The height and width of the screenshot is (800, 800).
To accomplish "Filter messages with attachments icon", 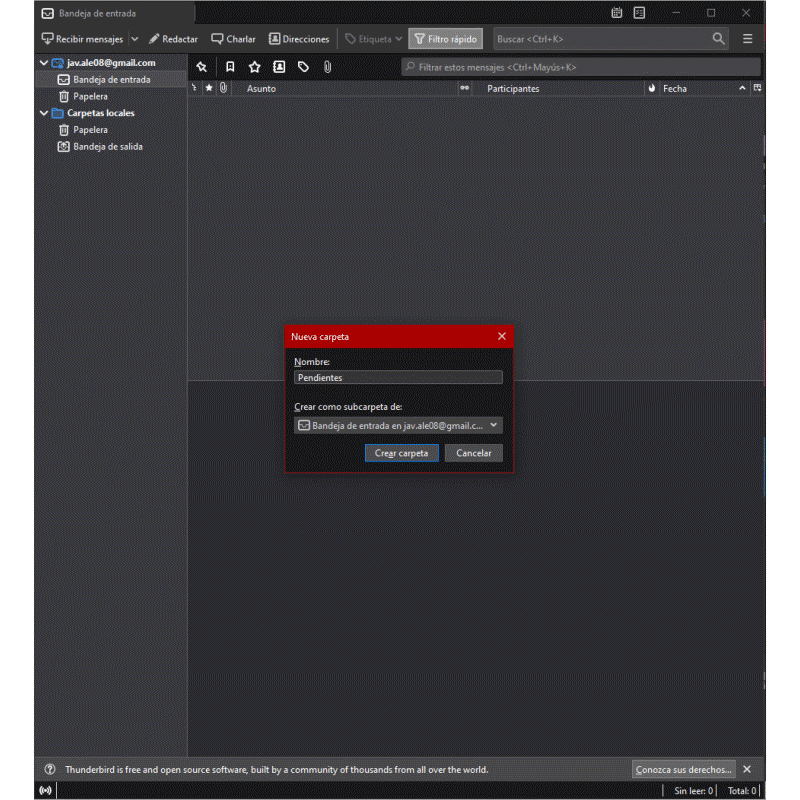I will click(327, 67).
